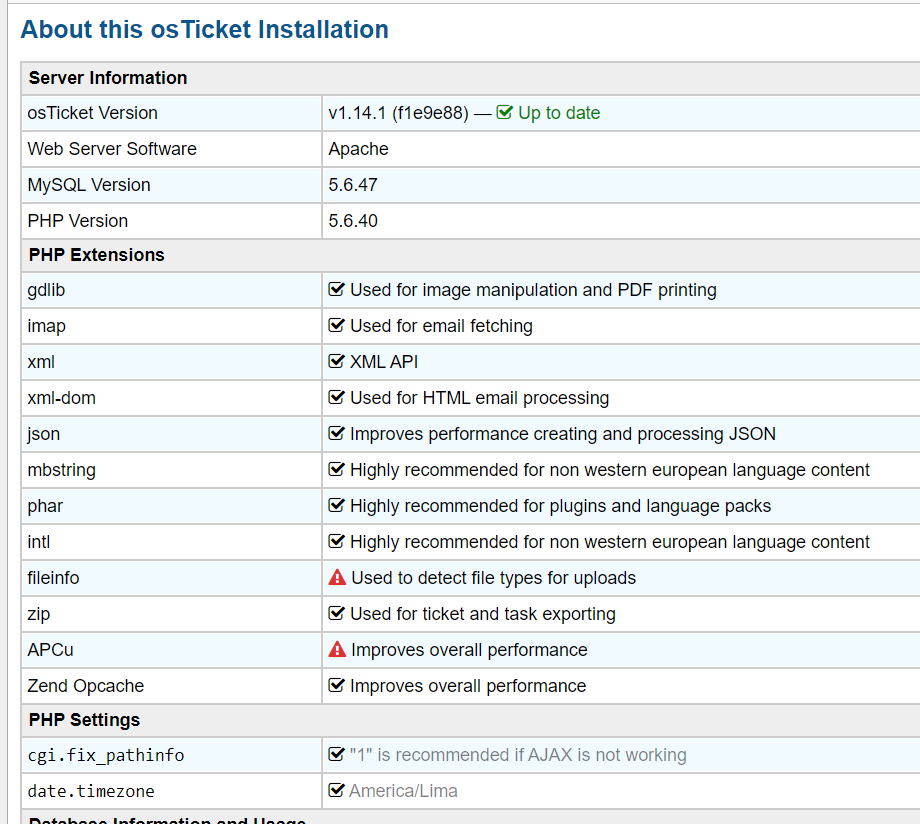The width and height of the screenshot is (920, 824).
Task: Select the 'zip' extension name
Action: (x=39, y=614)
